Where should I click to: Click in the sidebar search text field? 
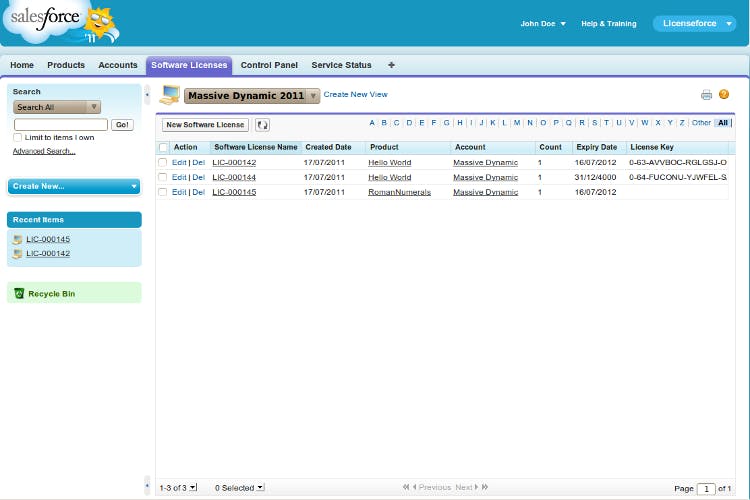(x=61, y=125)
